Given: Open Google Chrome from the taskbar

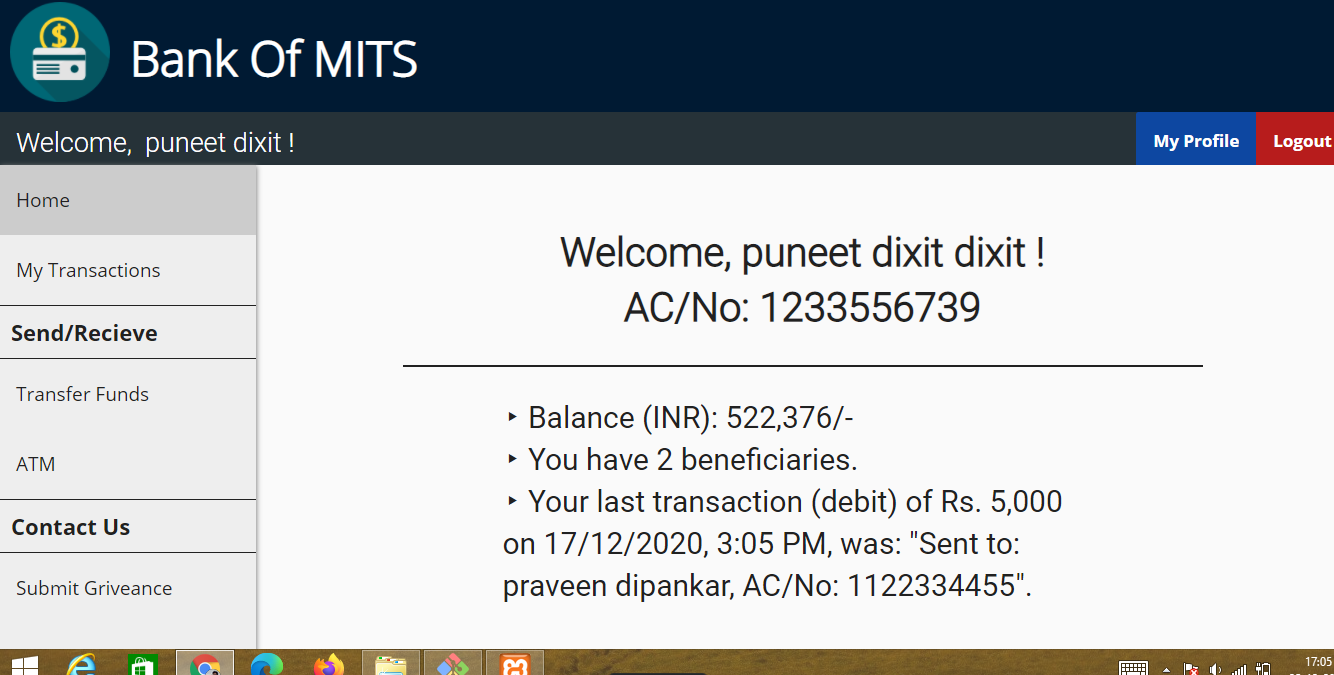Looking at the screenshot, I should (204, 663).
